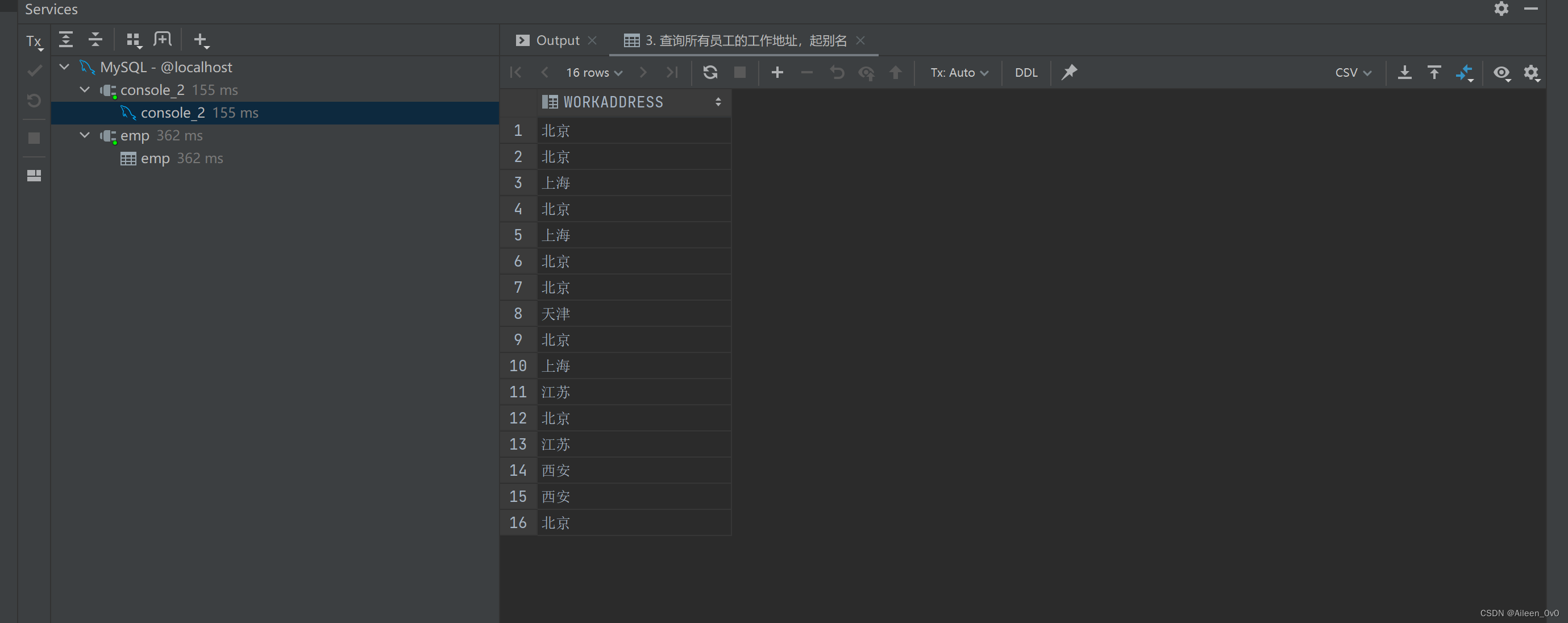
Task: Open the Tx: Auto dropdown
Action: click(959, 72)
